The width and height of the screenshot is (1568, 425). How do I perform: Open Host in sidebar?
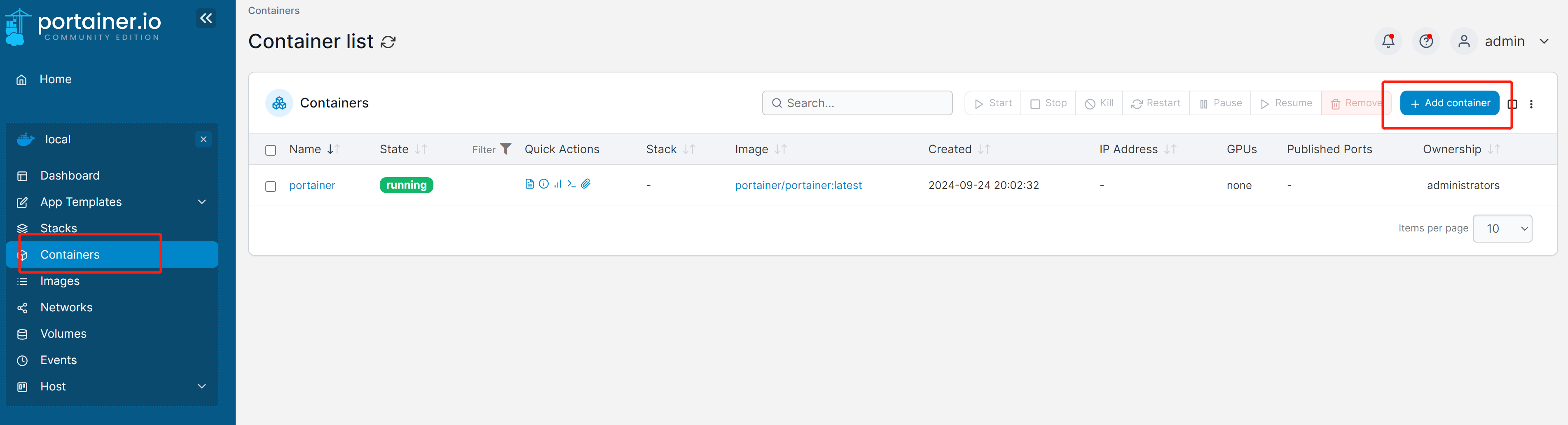click(53, 386)
